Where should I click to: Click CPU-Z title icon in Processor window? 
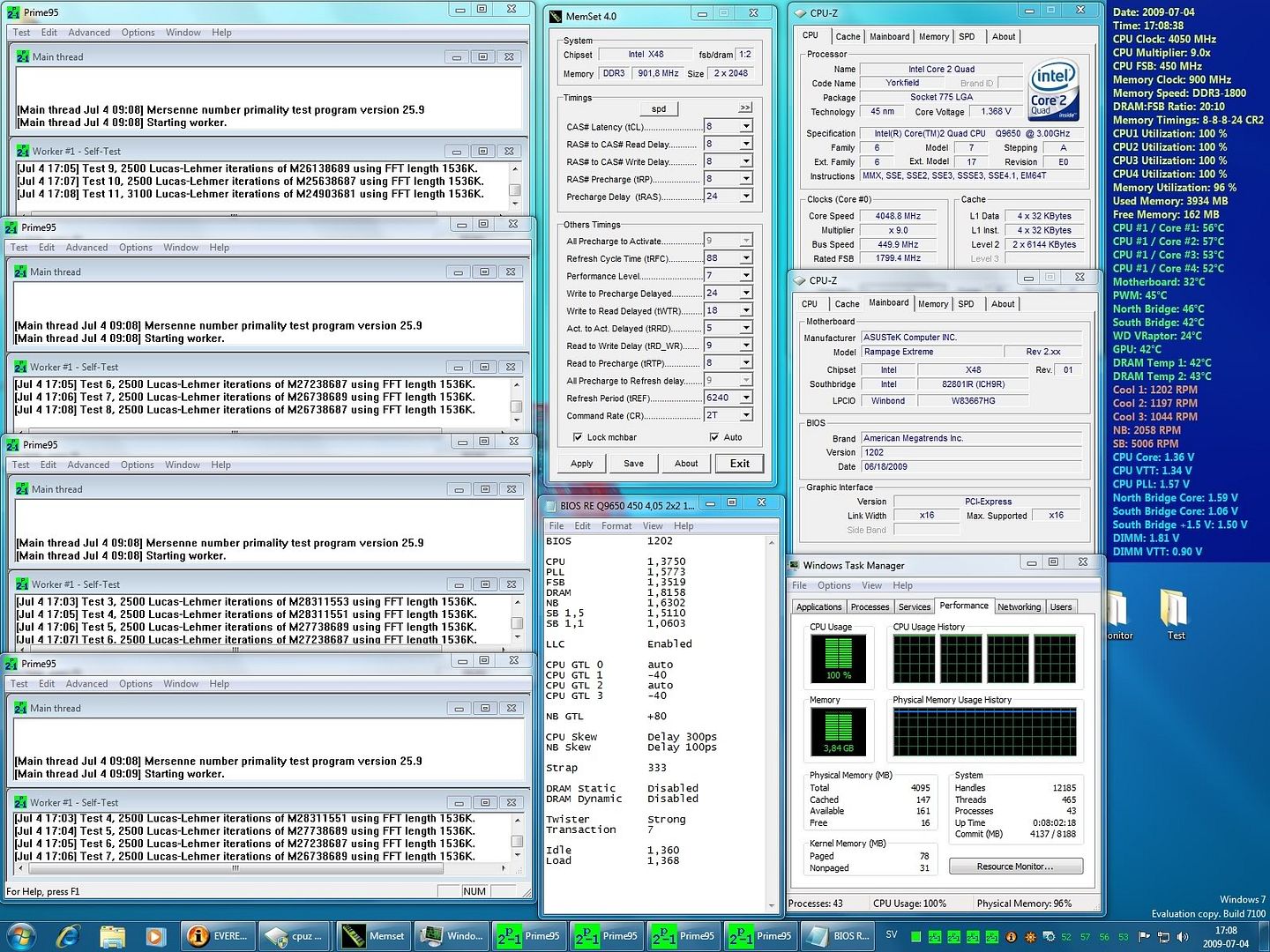[799, 13]
